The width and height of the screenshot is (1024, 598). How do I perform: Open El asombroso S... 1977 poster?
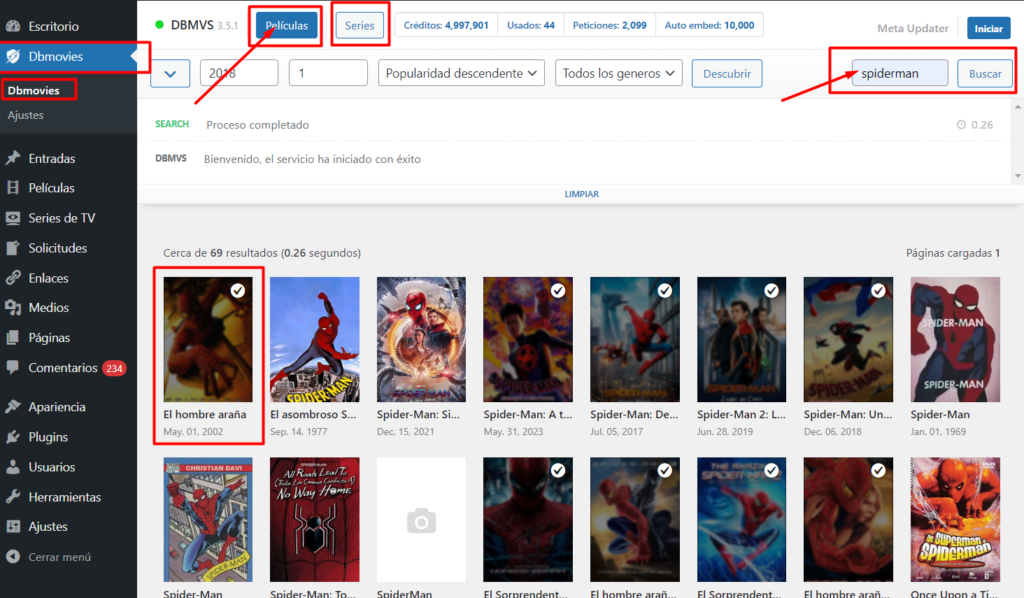click(x=315, y=339)
